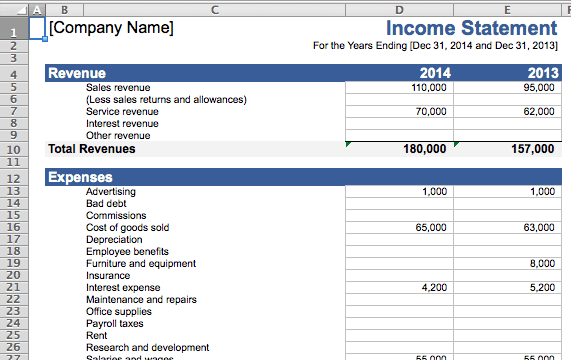Select Advertising 2014 value 1,000
This screenshot has height=360, width=571.
tap(434, 192)
